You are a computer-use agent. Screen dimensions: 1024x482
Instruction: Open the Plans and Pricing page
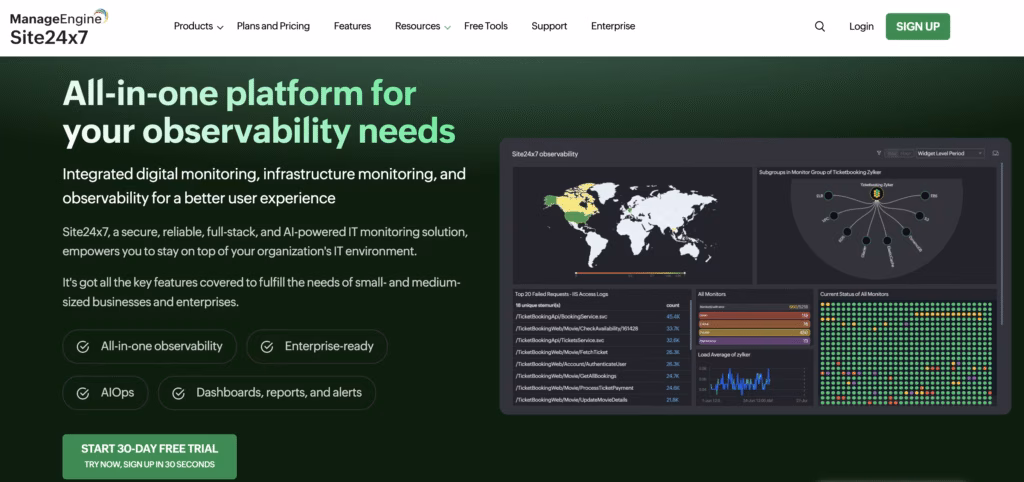point(273,27)
